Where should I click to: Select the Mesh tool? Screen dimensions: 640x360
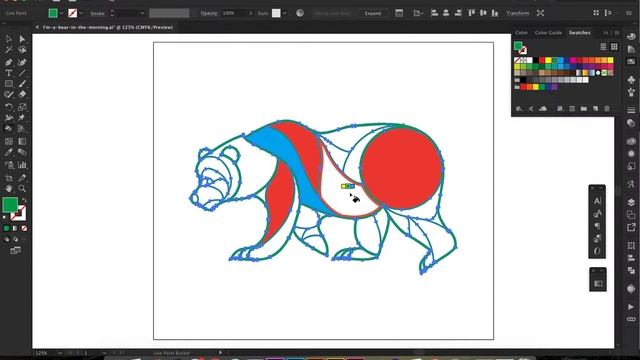click(x=9, y=141)
